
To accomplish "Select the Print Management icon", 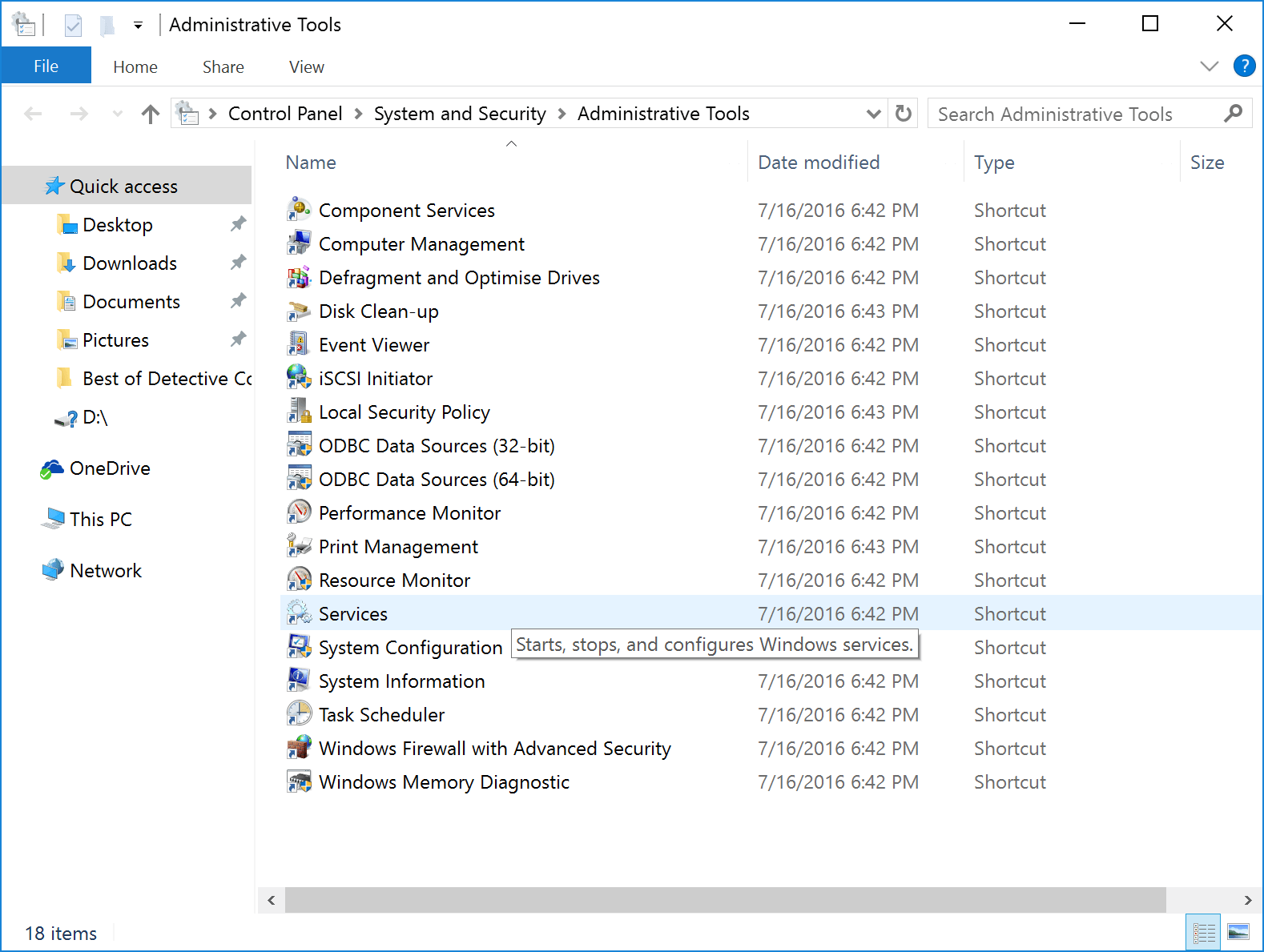I will click(x=299, y=546).
